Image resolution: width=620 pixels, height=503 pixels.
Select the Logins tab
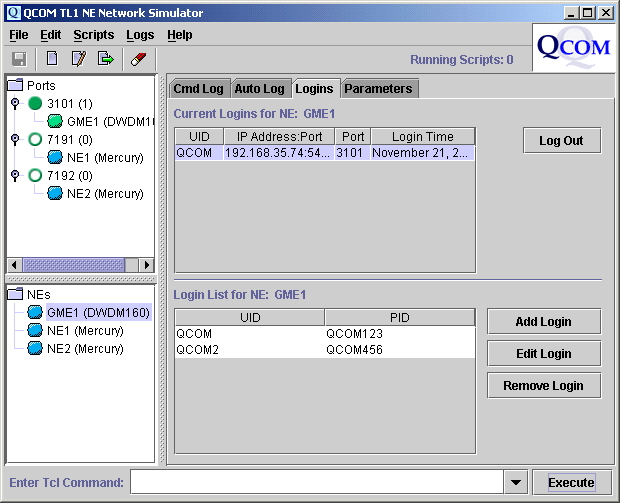click(314, 89)
